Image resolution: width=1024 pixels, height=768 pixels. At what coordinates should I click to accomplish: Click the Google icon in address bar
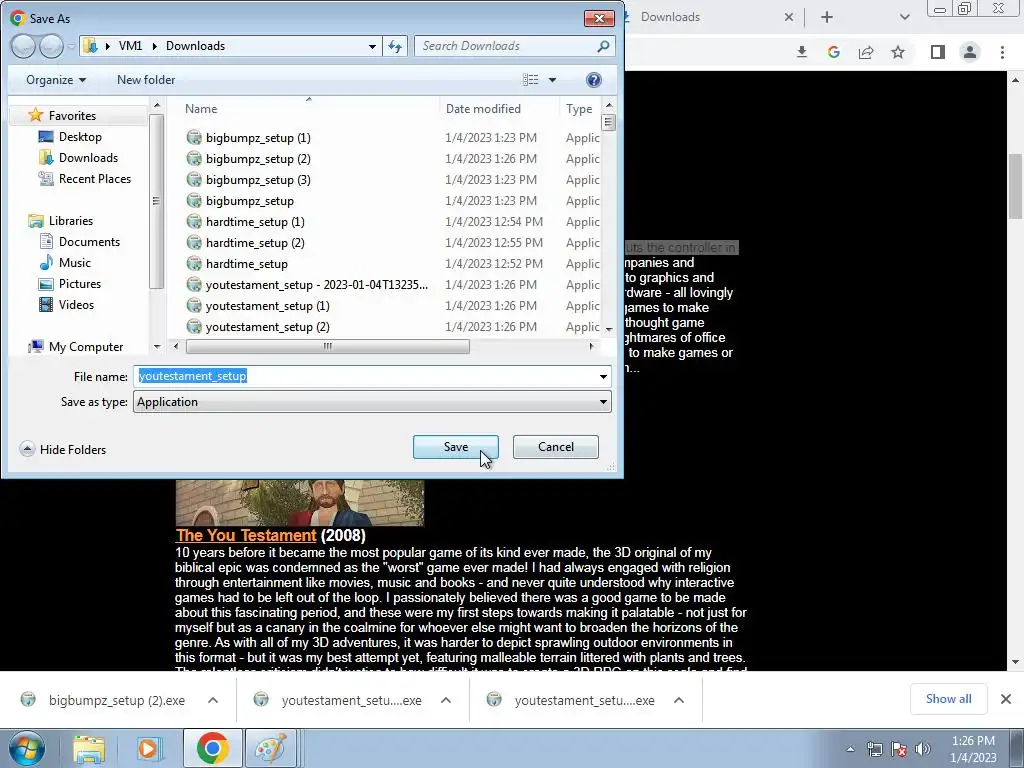(x=833, y=52)
